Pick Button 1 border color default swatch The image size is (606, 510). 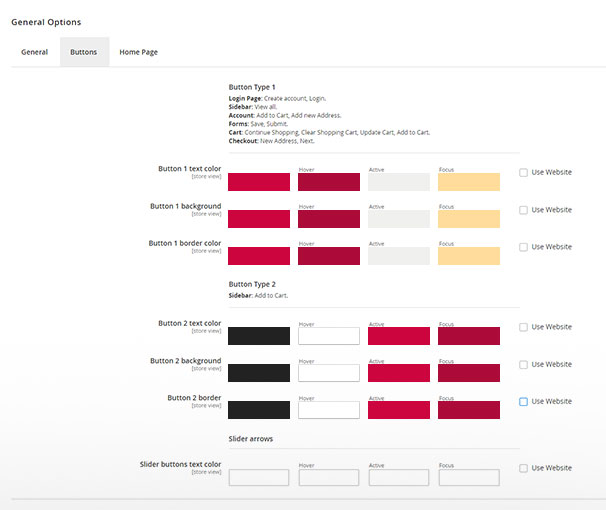tap(259, 256)
